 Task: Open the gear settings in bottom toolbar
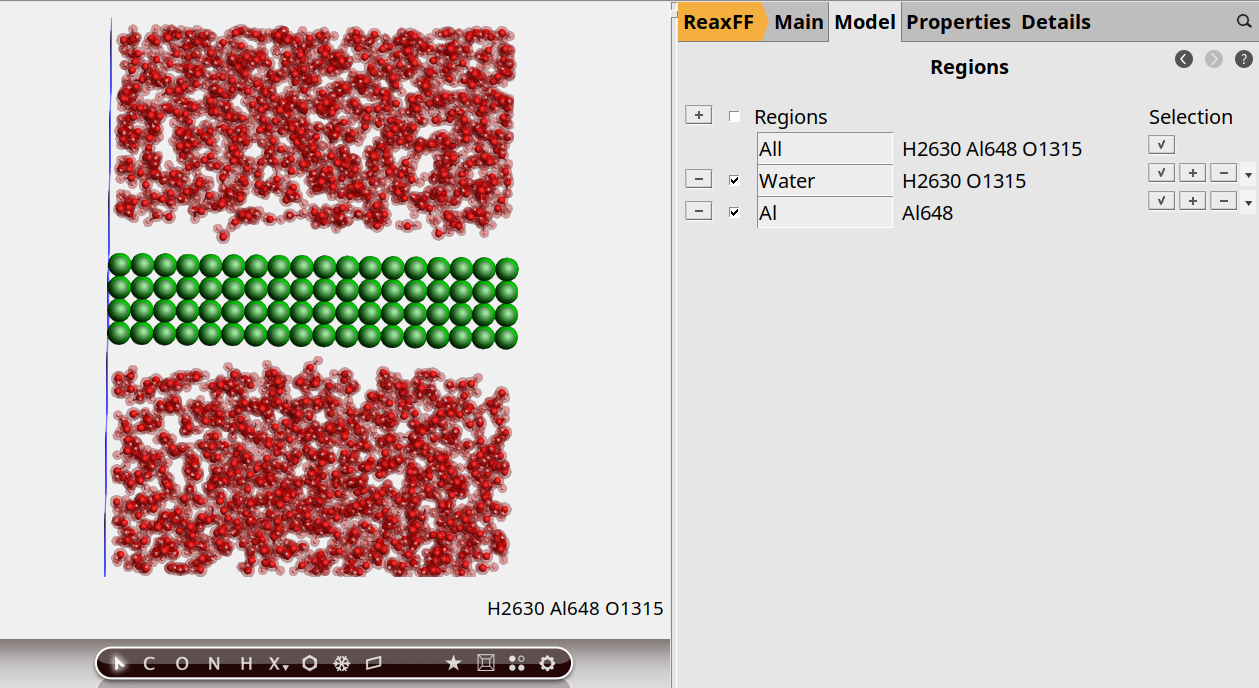[x=547, y=663]
